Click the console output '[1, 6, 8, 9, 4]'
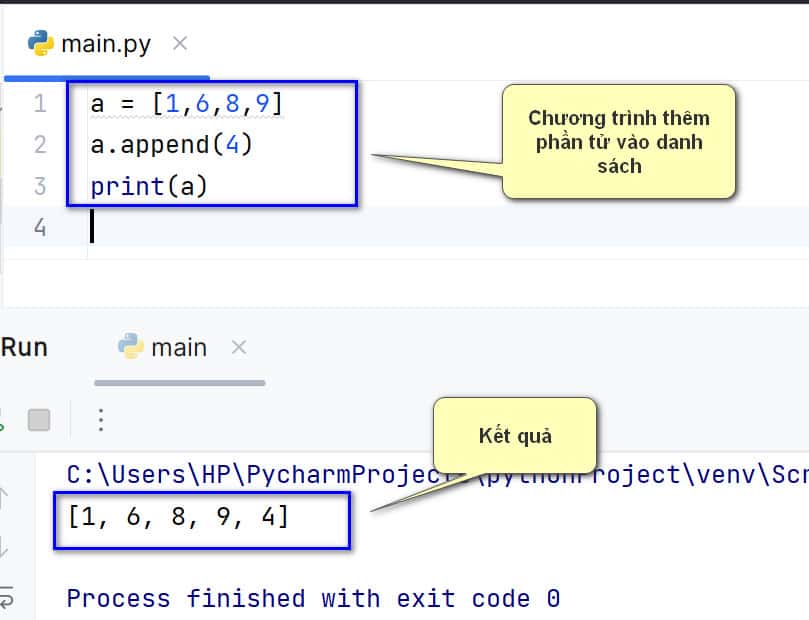 (179, 516)
